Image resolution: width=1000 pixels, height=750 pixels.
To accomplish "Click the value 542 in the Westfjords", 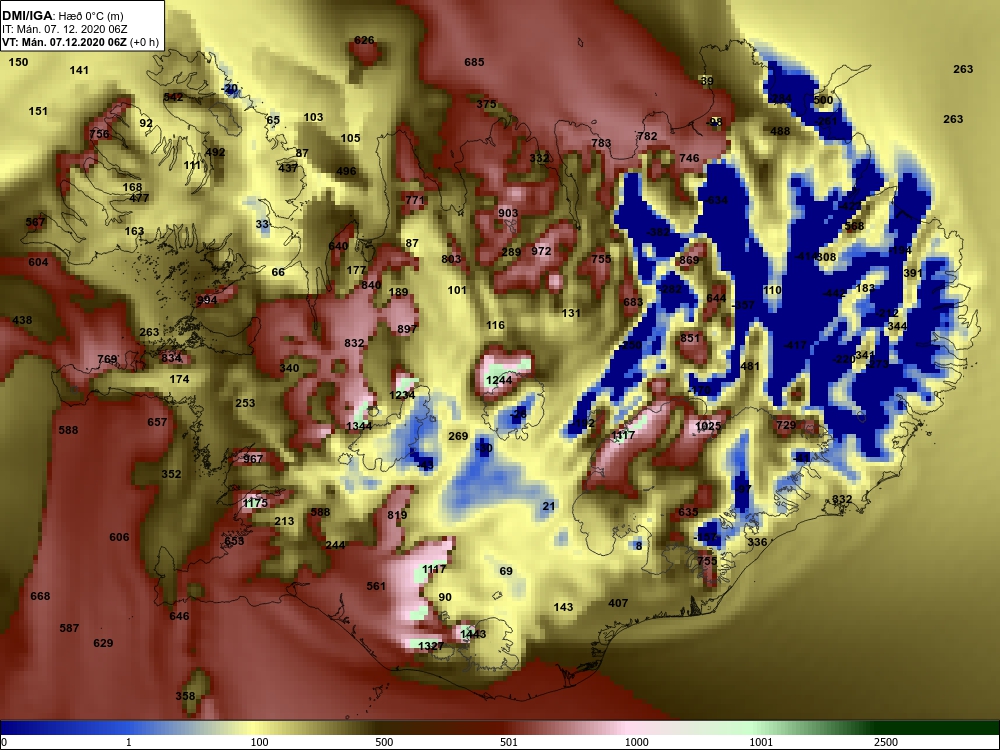I will click(x=173, y=97).
